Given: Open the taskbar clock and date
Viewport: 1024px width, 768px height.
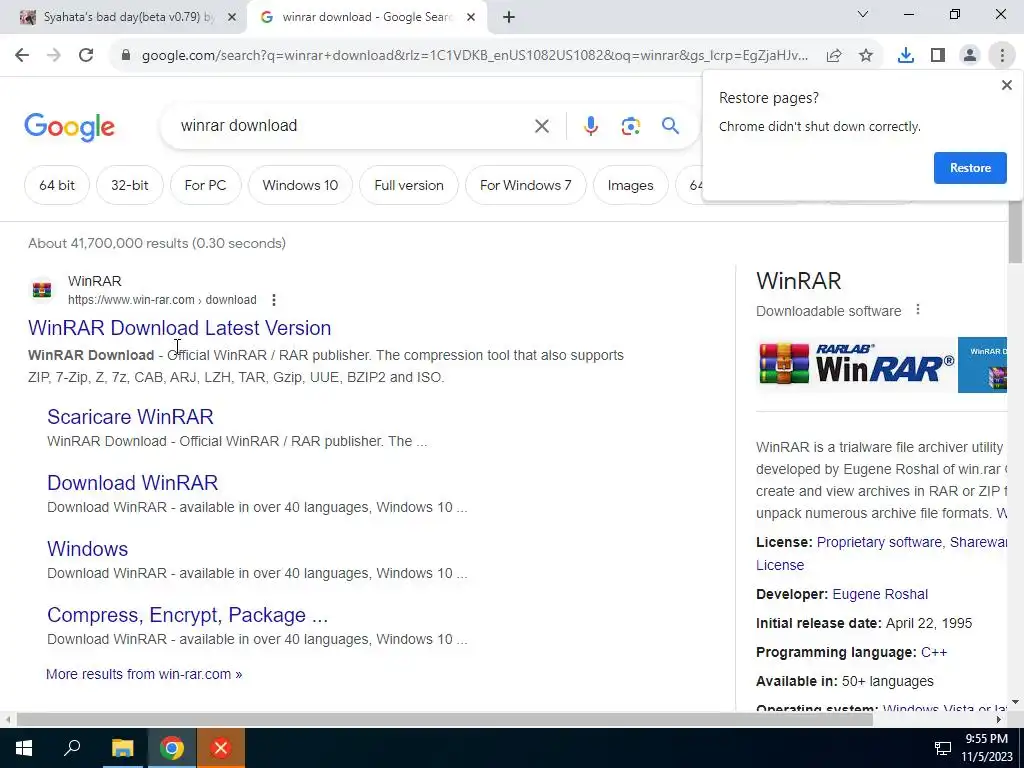Looking at the screenshot, I should click(987, 748).
